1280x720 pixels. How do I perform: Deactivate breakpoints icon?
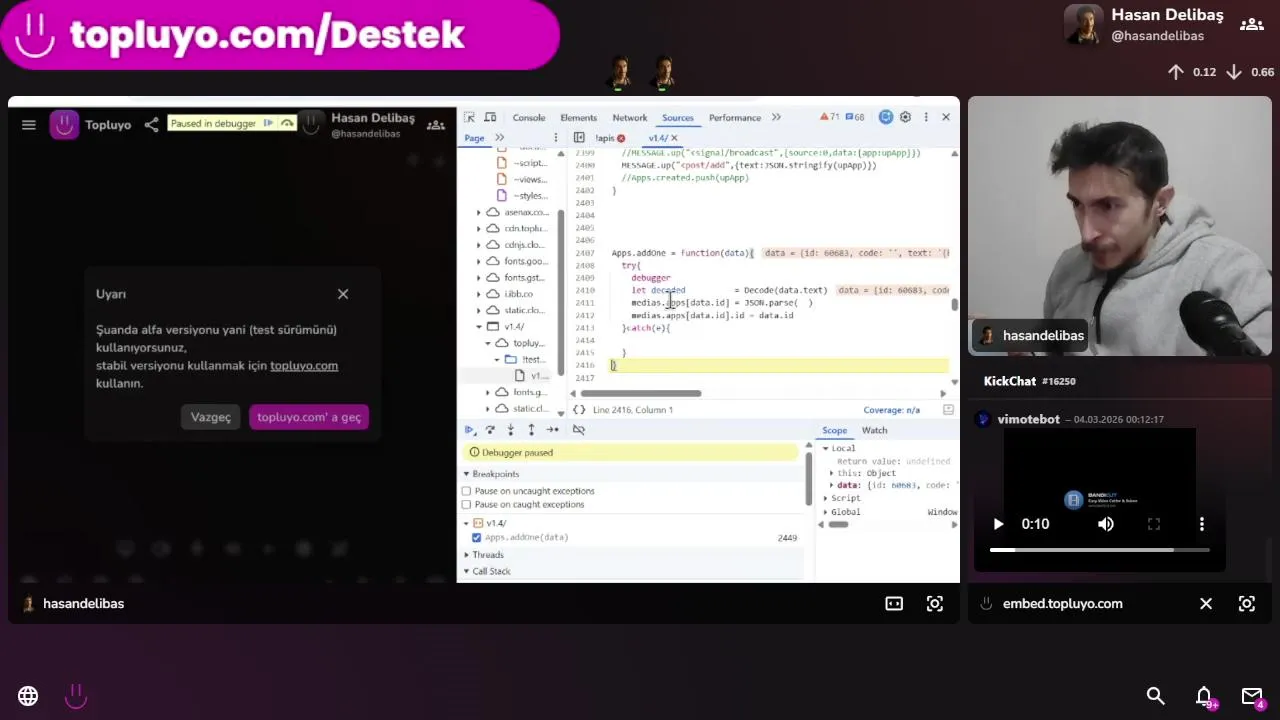coord(578,430)
